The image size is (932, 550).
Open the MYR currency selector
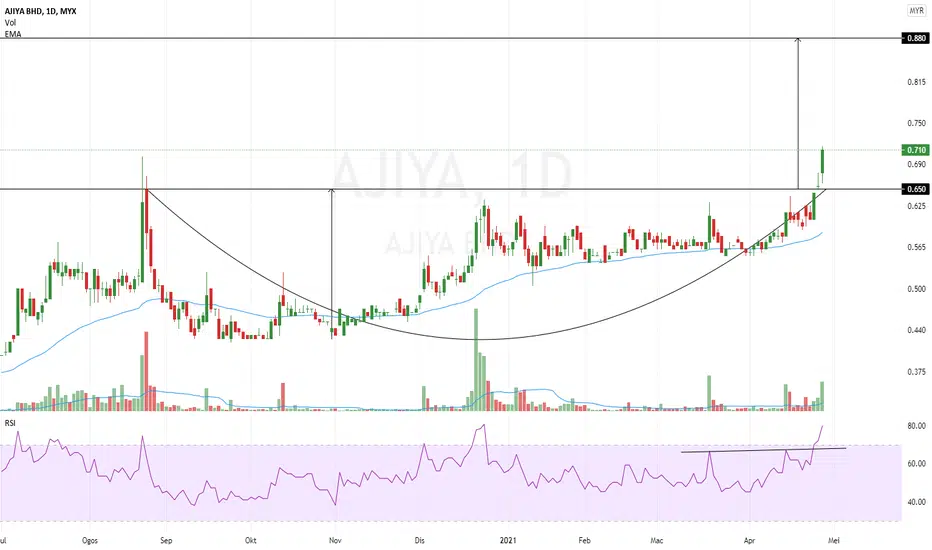click(916, 11)
